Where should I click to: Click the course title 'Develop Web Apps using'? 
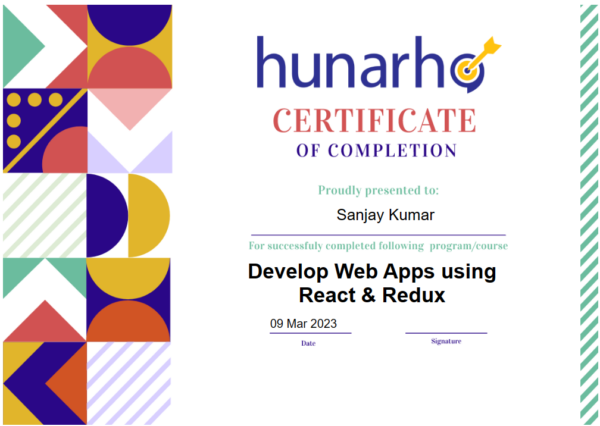tap(372, 271)
